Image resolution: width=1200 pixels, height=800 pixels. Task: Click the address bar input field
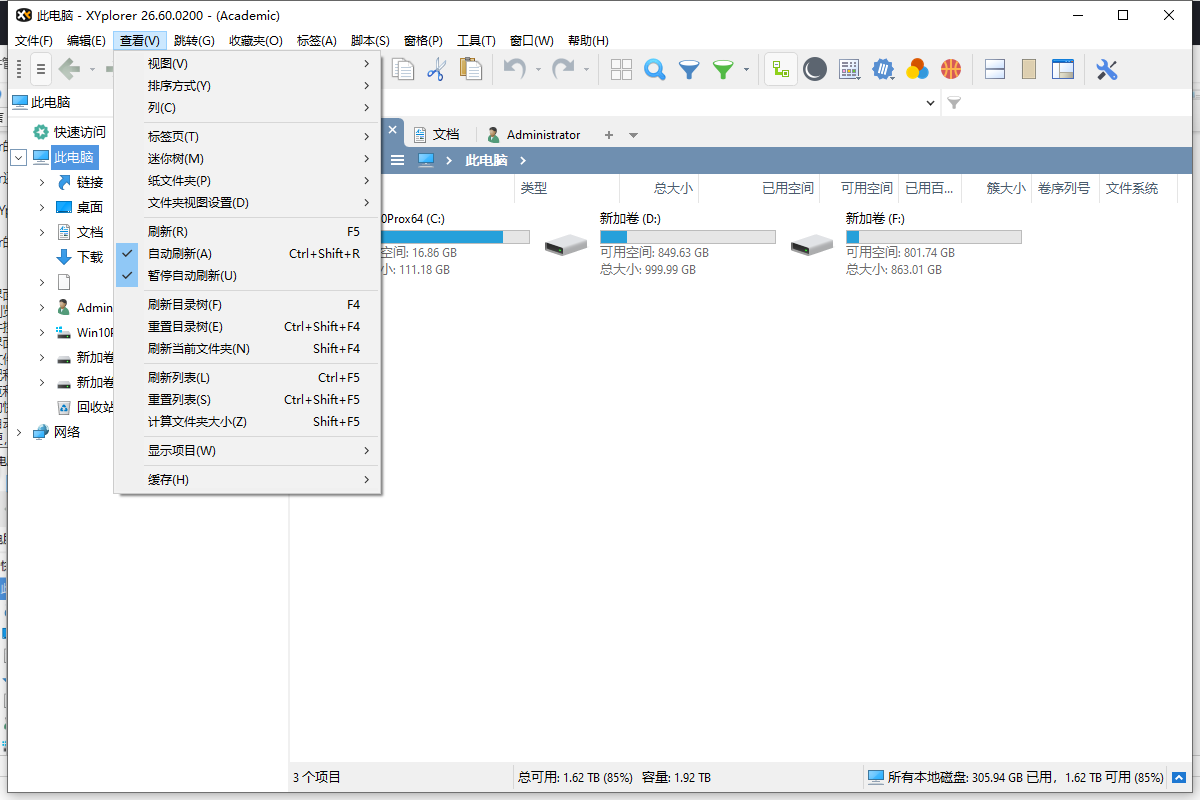[x=650, y=103]
